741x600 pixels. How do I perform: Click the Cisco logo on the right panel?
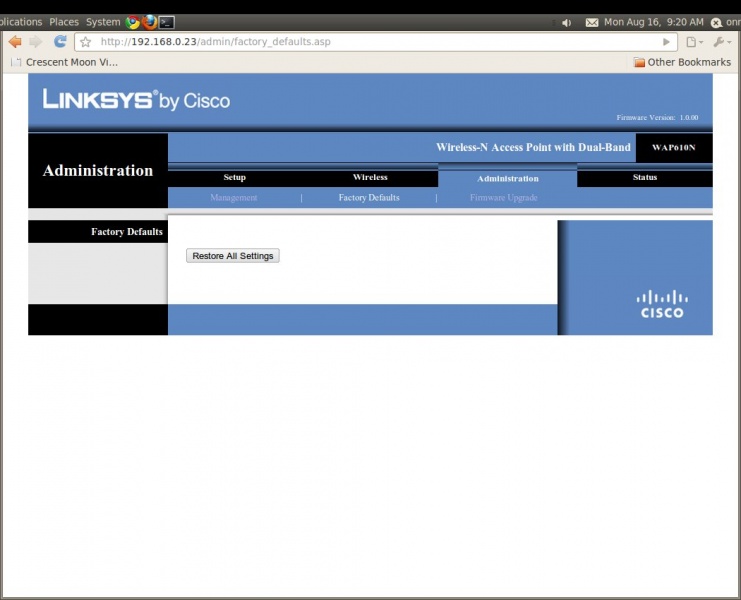662,304
